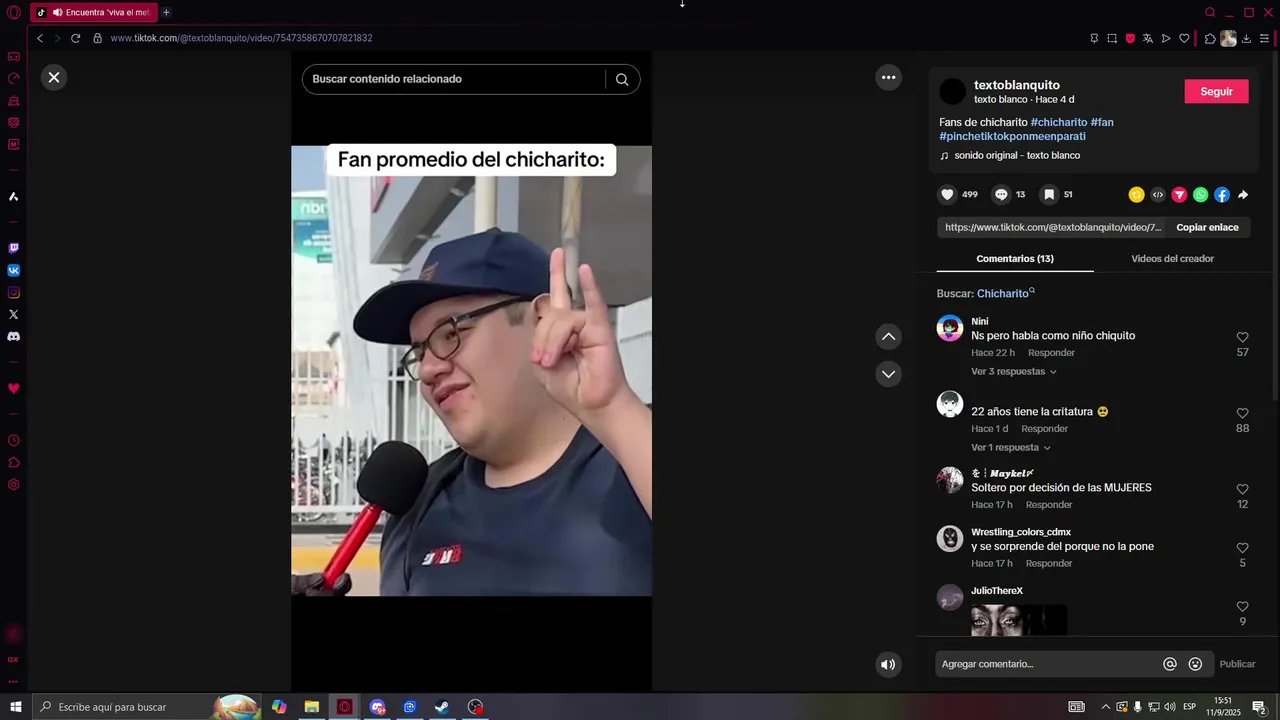
Task: Save video using bookmark icon with 51
Action: tap(1048, 194)
